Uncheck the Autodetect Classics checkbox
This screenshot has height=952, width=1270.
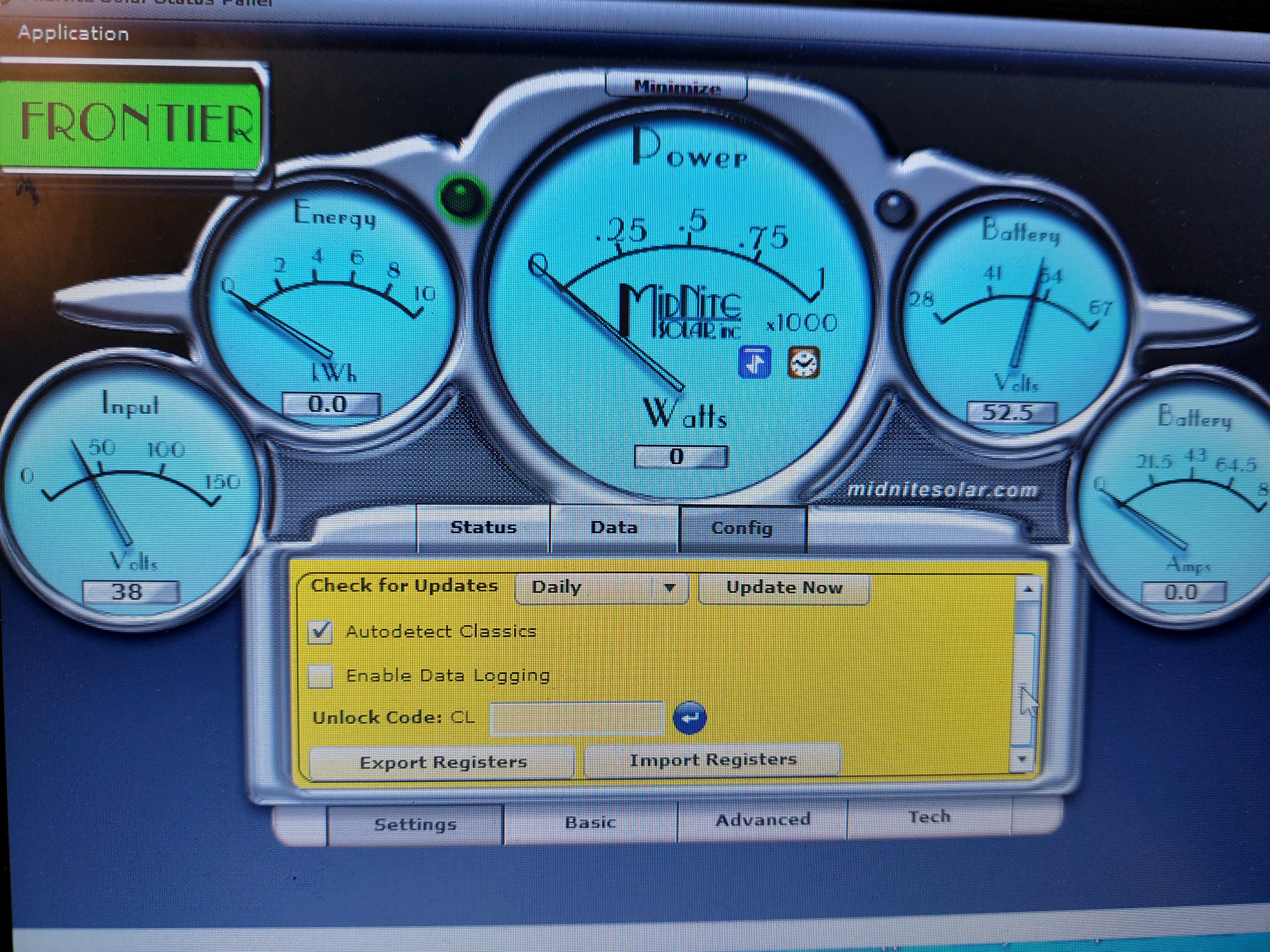pos(320,632)
